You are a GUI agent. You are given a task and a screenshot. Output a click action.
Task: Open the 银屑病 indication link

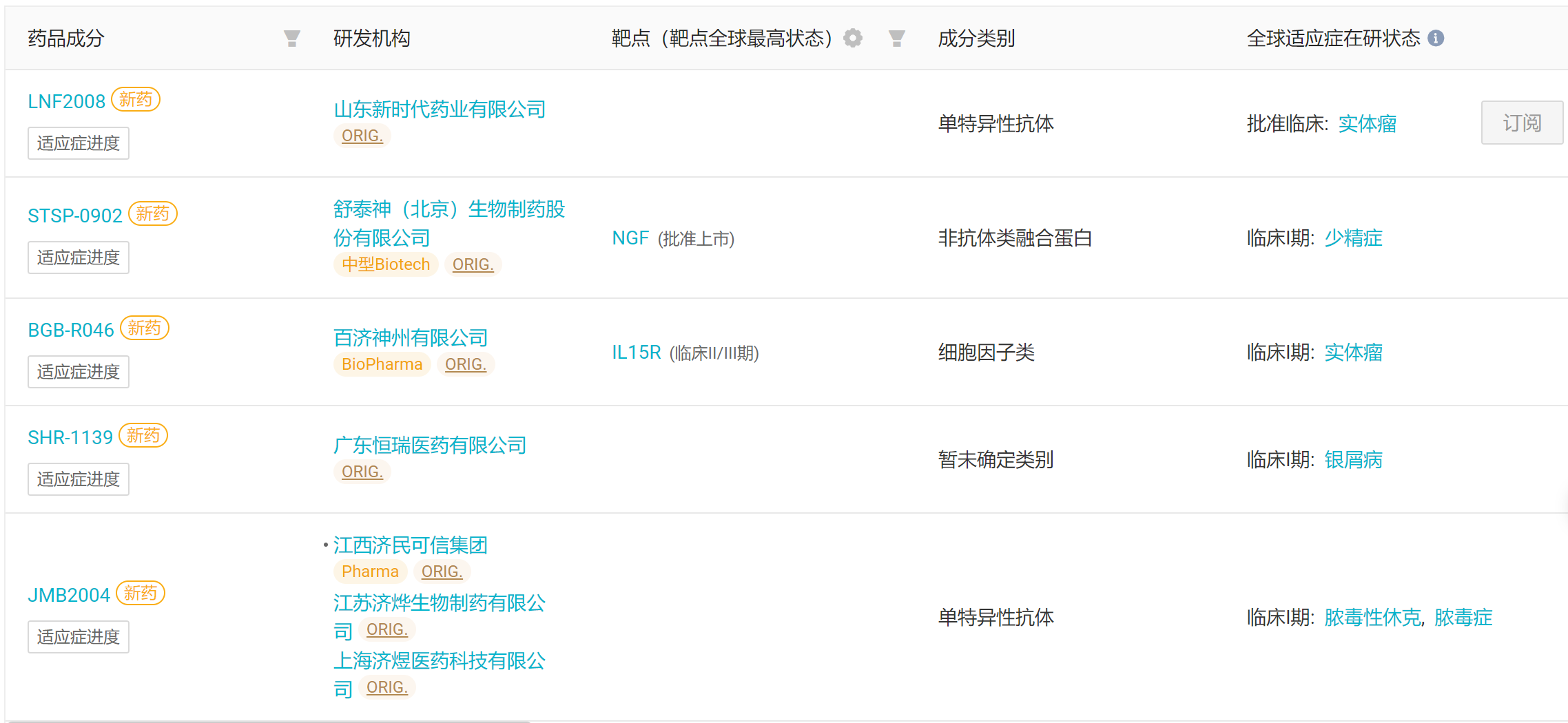pos(1353,460)
